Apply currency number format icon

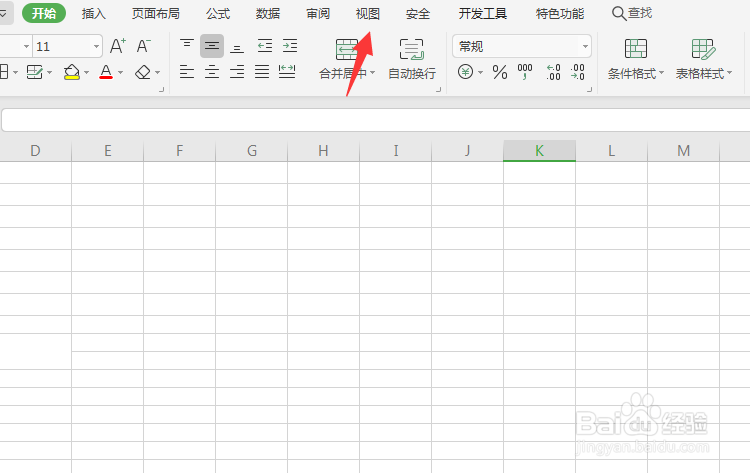(465, 72)
